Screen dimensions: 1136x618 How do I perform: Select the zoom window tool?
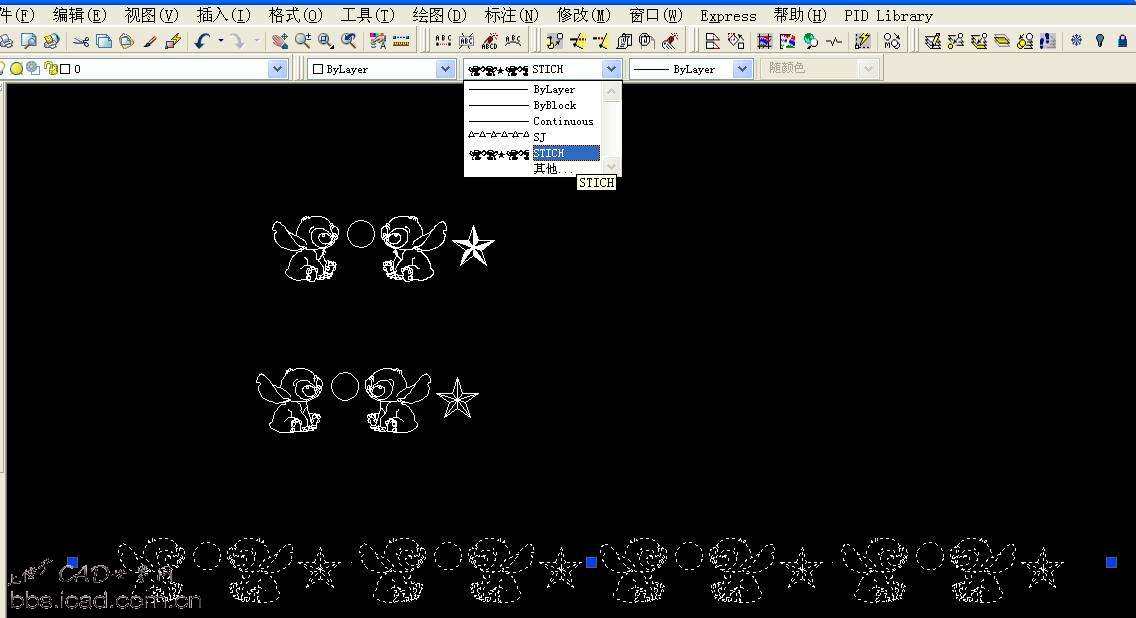click(x=326, y=41)
